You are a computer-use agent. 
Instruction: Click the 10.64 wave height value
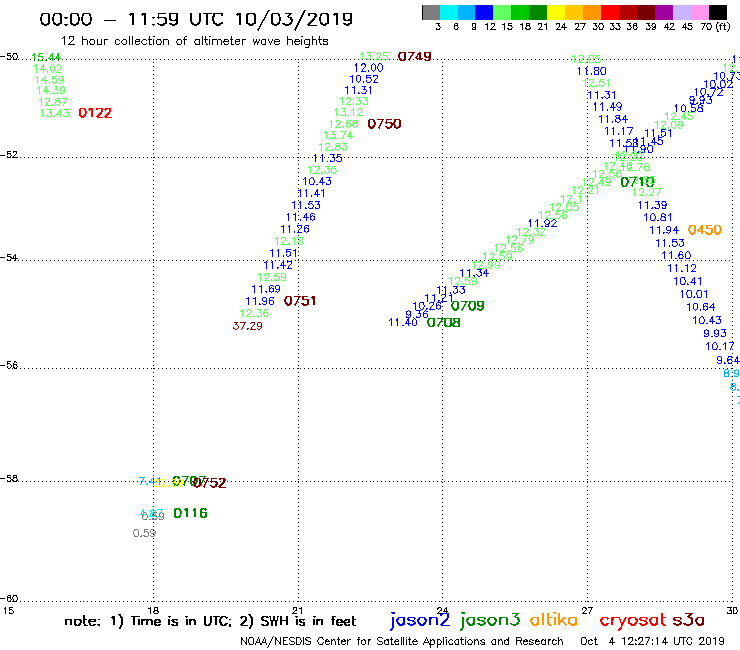[x=701, y=307]
